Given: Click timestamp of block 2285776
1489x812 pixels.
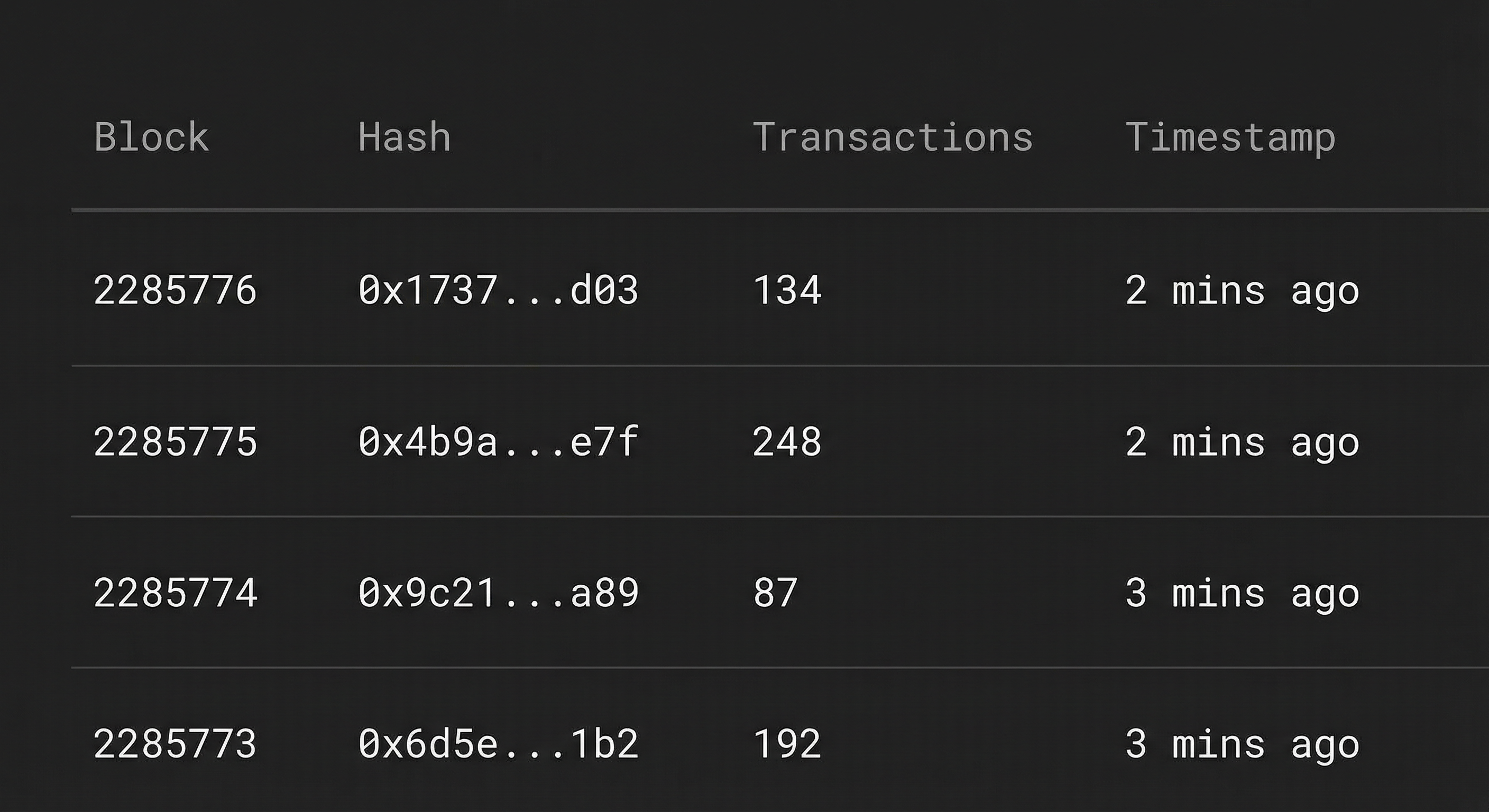Looking at the screenshot, I should [1242, 291].
